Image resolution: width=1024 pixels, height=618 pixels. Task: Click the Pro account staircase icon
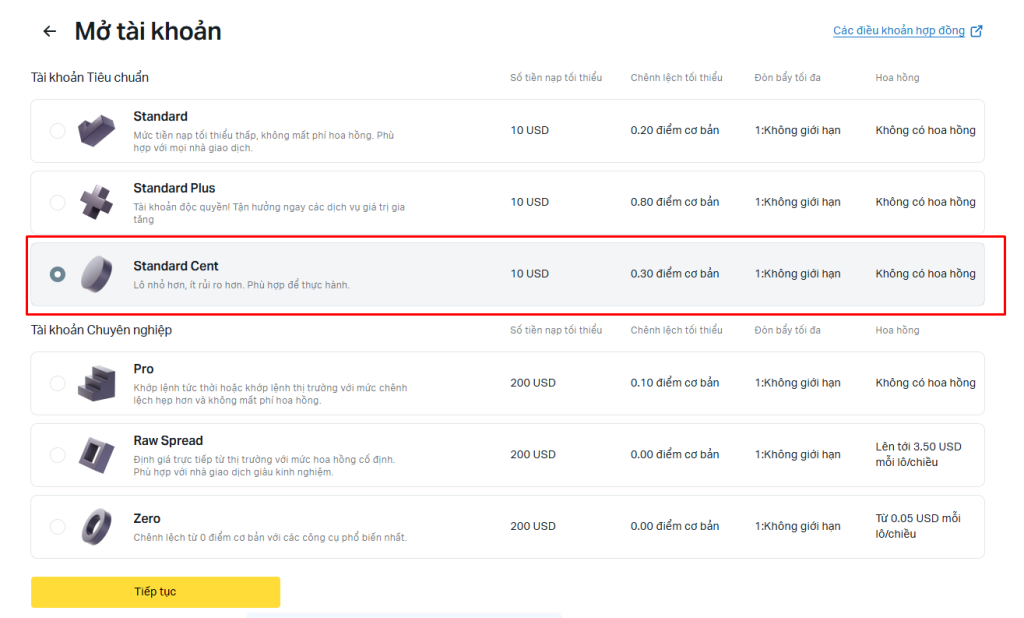pyautogui.click(x=97, y=383)
